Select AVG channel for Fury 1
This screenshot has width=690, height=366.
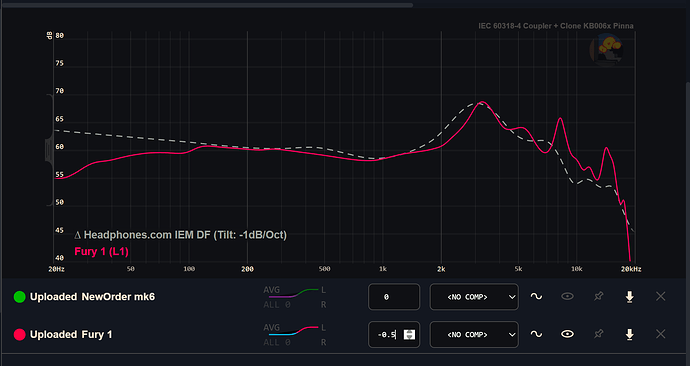272,328
